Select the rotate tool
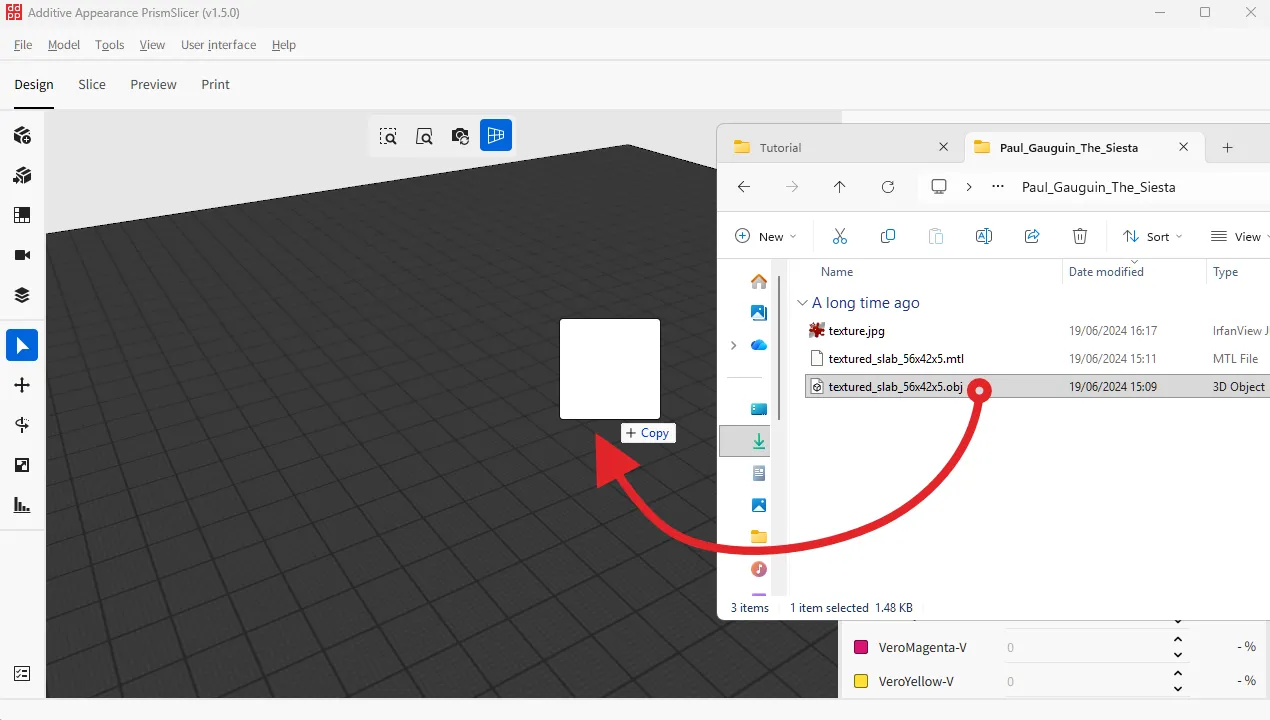1270x720 pixels. pos(22,424)
